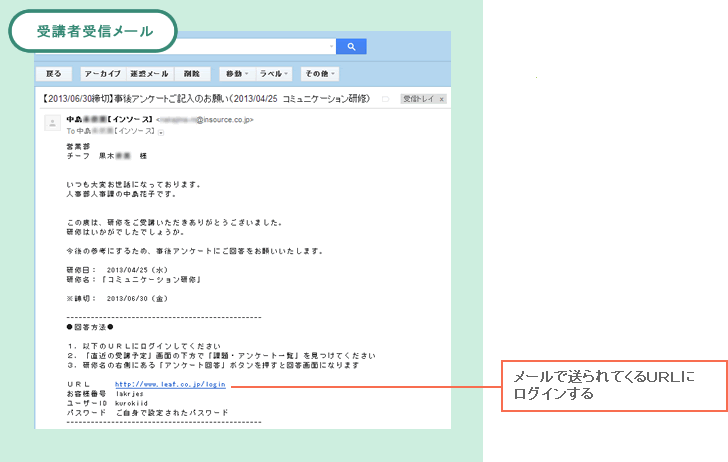728x462 pixels.
Task: Open the 移動 (Move) dropdown
Action: pos(237,74)
